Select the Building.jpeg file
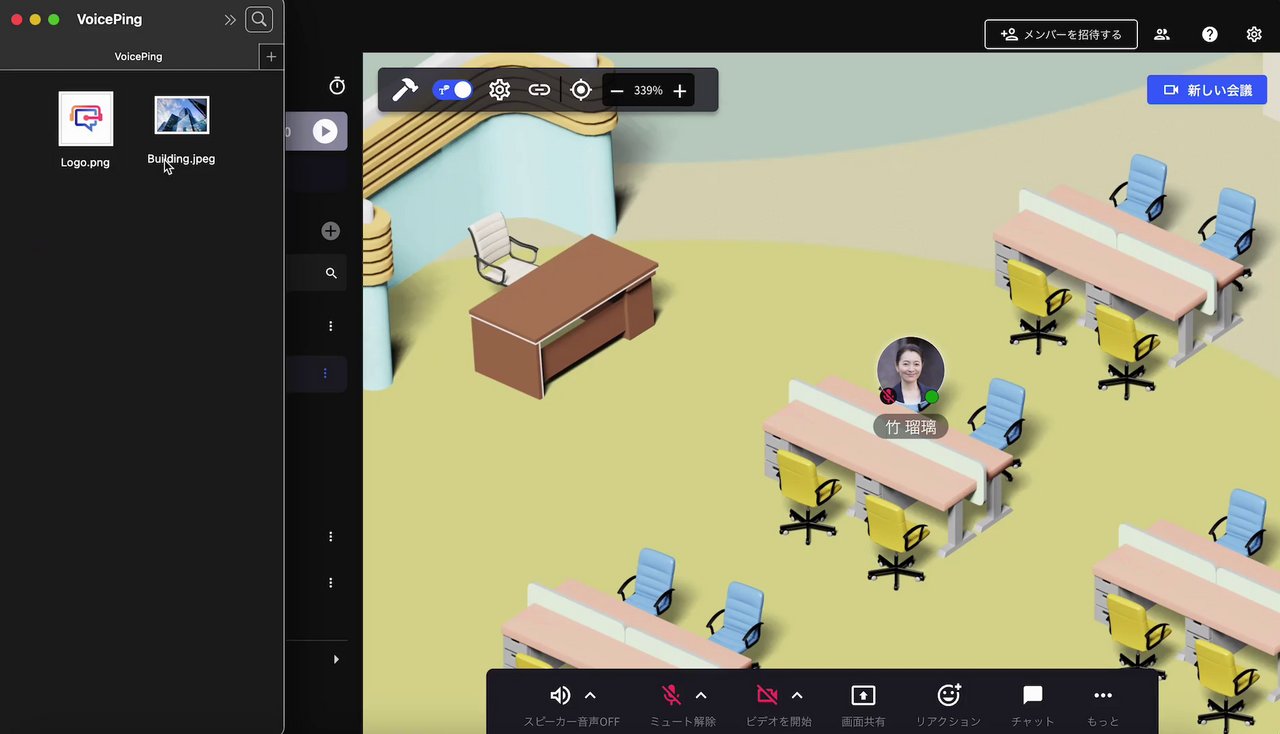The height and width of the screenshot is (734, 1280). click(182, 115)
